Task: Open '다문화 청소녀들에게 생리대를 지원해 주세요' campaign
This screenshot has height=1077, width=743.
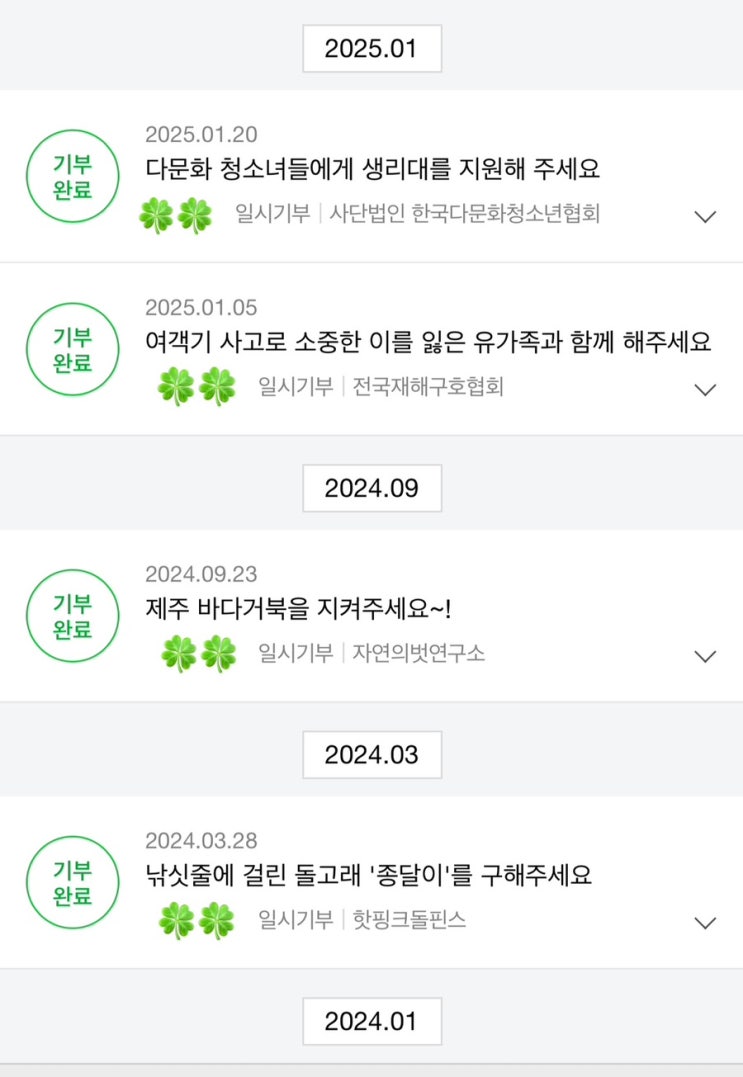Action: tap(372, 168)
